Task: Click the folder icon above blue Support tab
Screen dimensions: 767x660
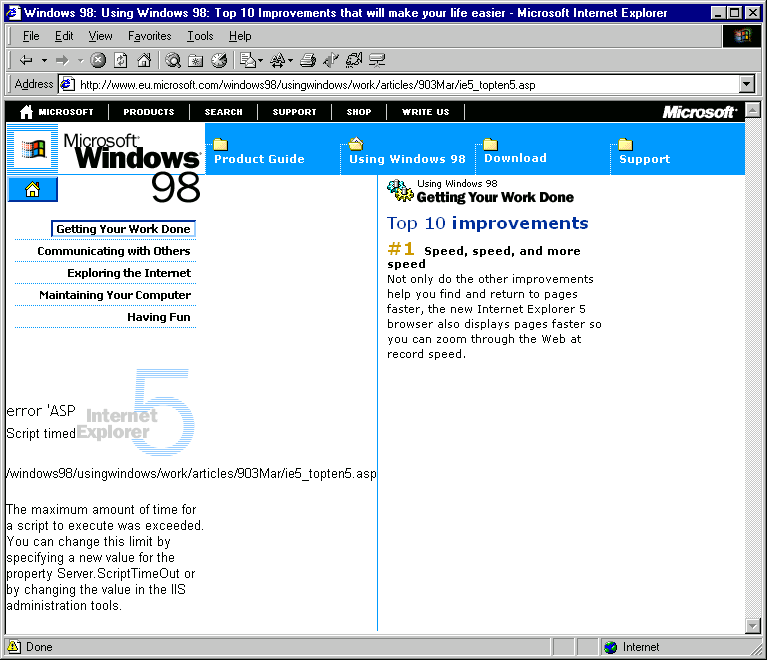Action: click(626, 144)
